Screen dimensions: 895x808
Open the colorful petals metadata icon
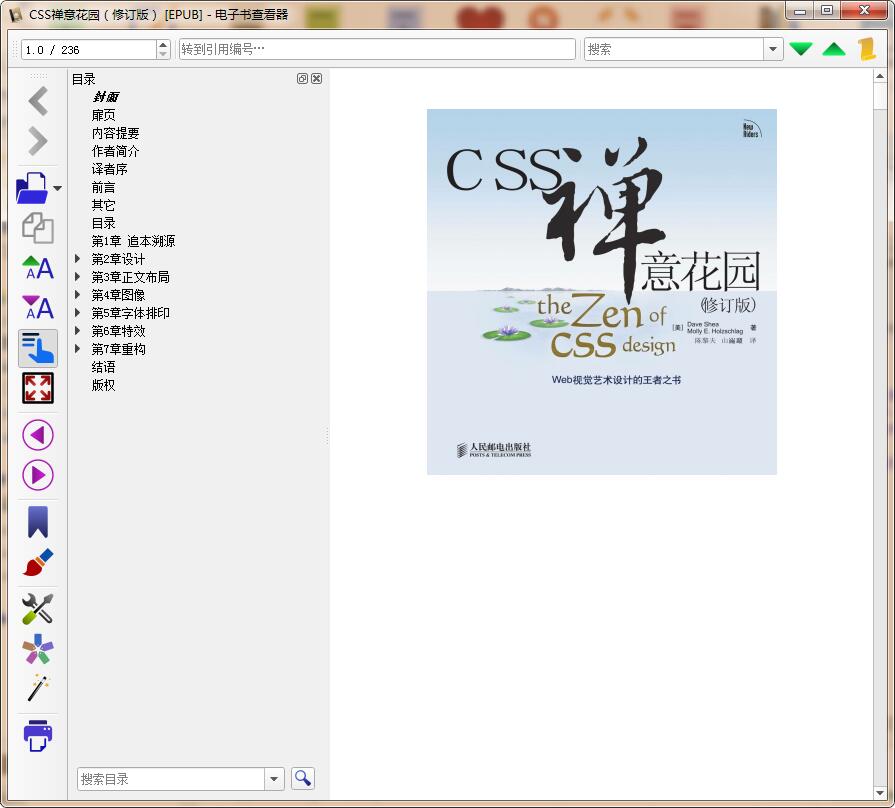38,649
